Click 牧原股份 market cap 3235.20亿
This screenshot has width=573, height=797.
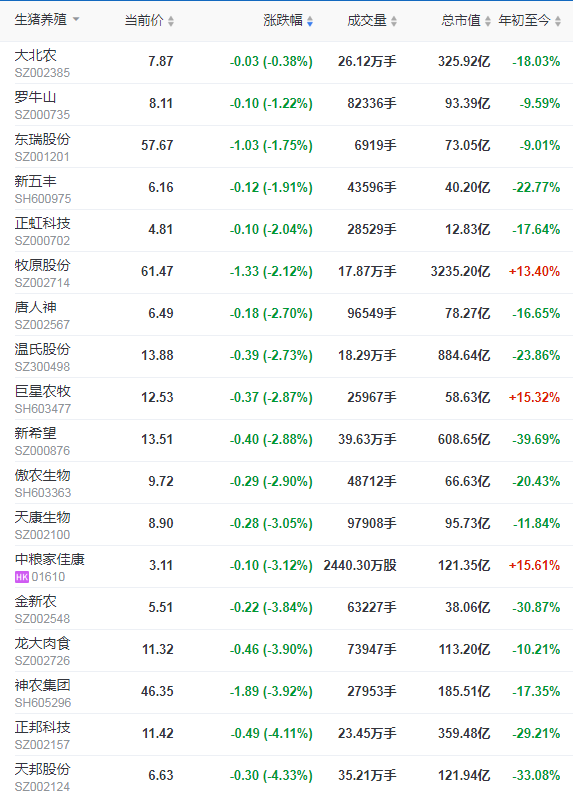(x=460, y=271)
